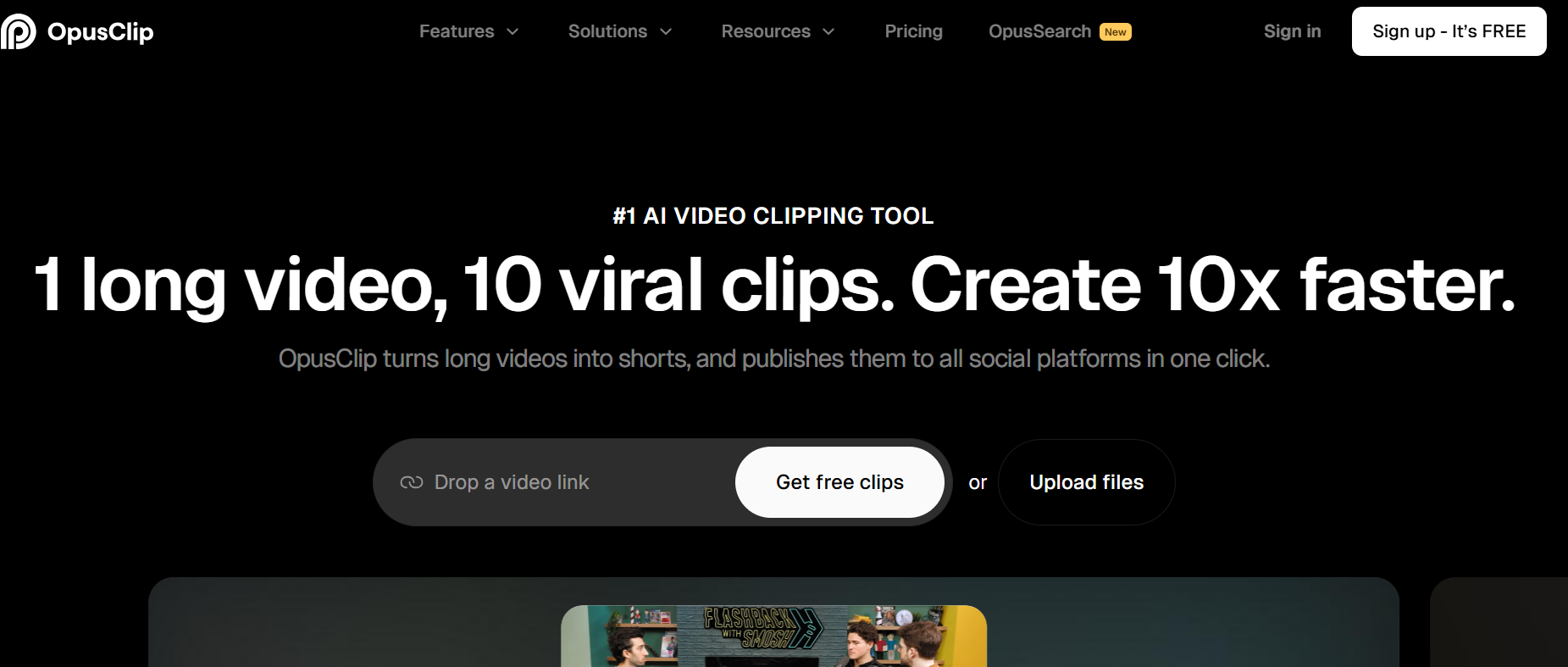Viewport: 1568px width, 667px height.
Task: Open the Features menu
Action: 457,31
